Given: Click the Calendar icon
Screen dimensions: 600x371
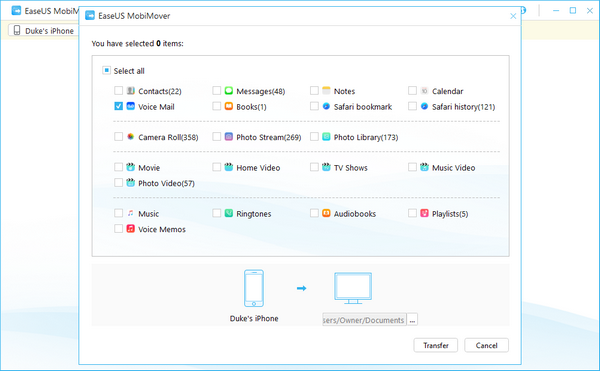Looking at the screenshot, I should point(424,91).
